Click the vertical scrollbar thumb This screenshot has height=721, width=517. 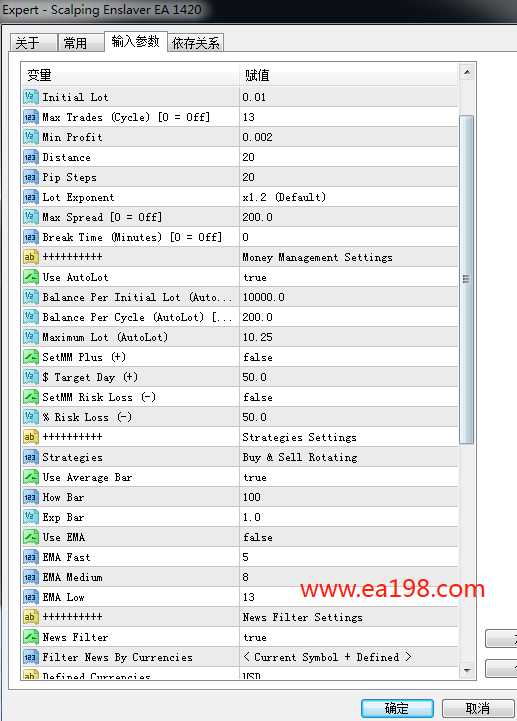466,280
